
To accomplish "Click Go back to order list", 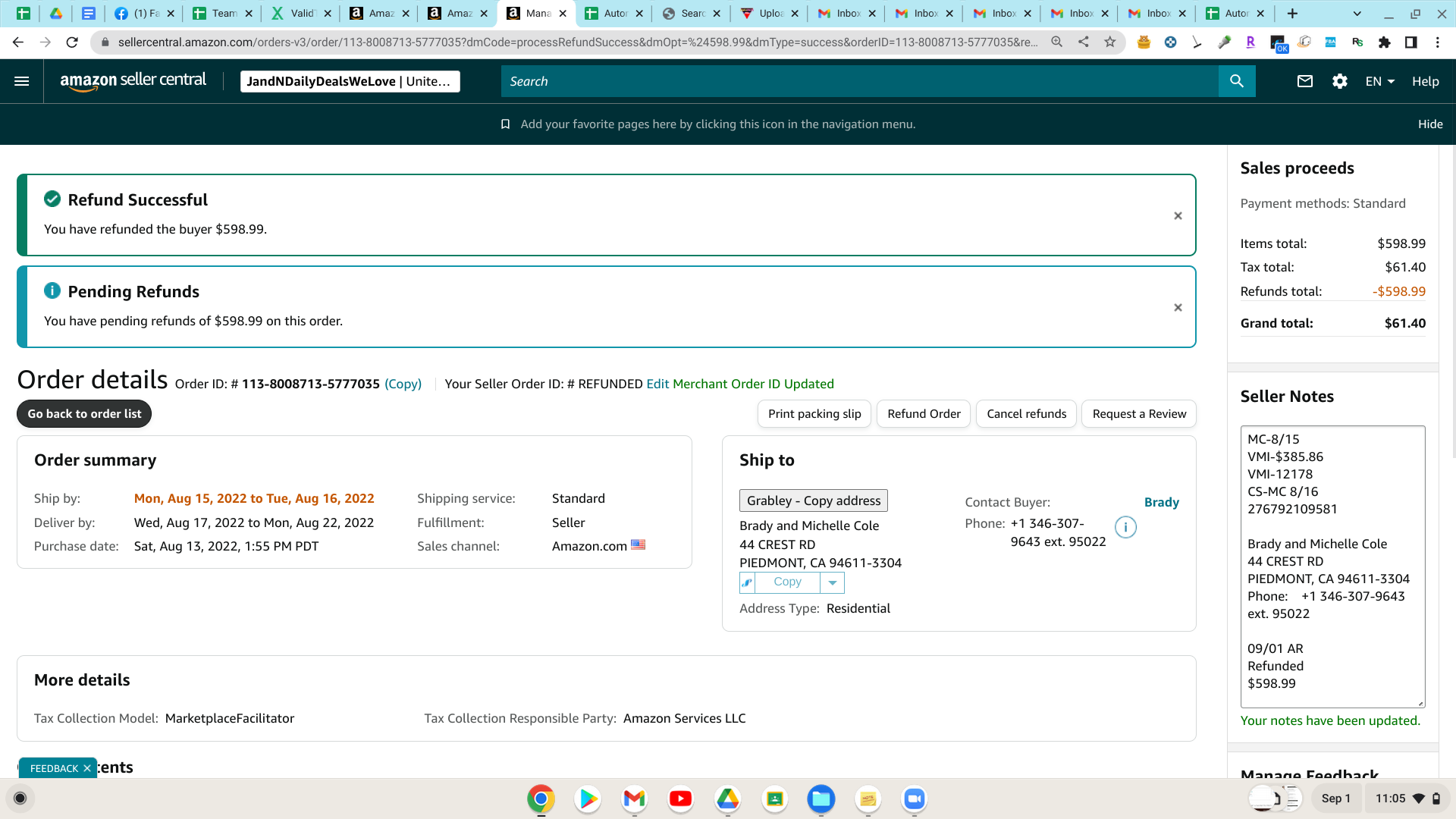I will coord(84,414).
